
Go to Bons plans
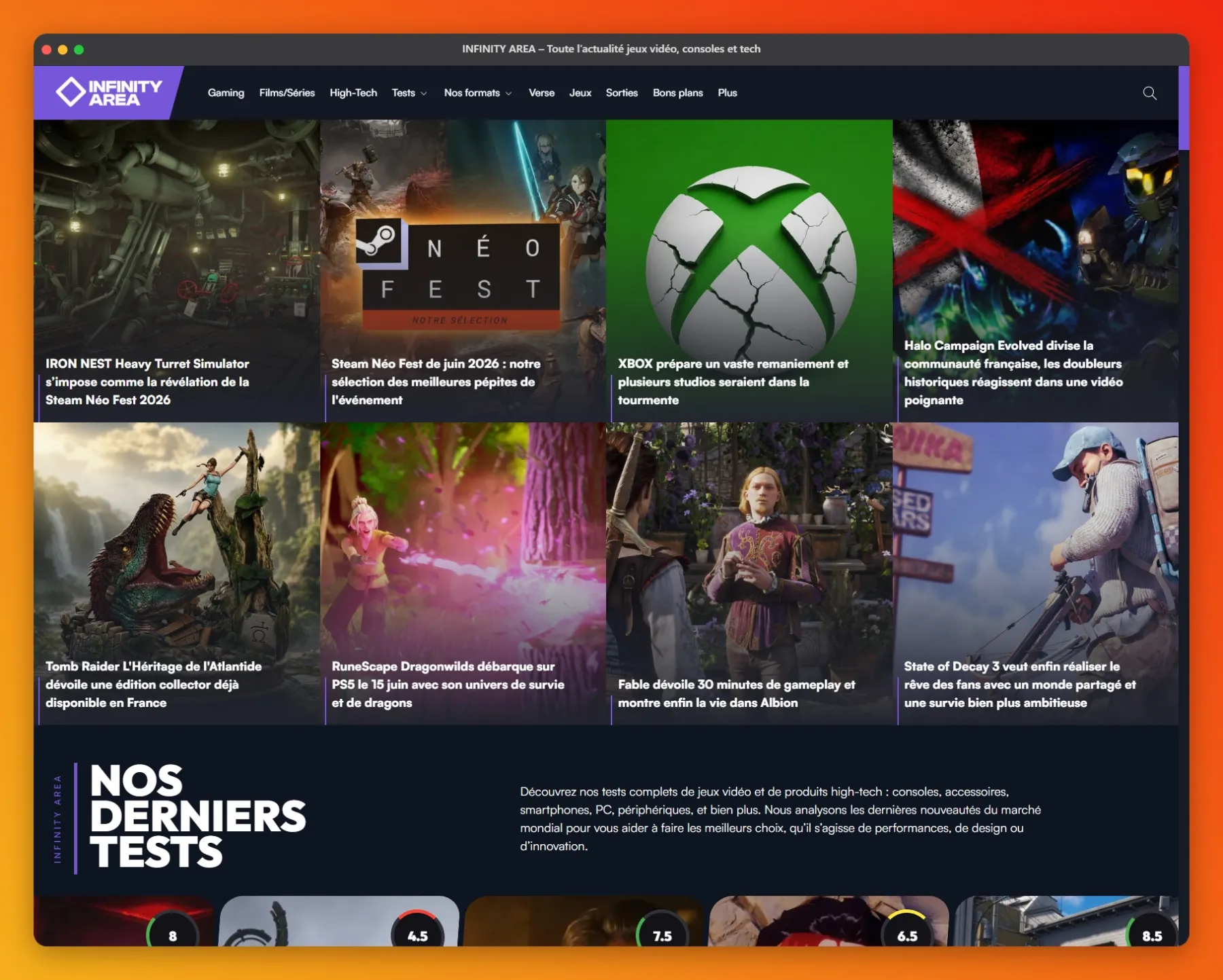[x=677, y=93]
